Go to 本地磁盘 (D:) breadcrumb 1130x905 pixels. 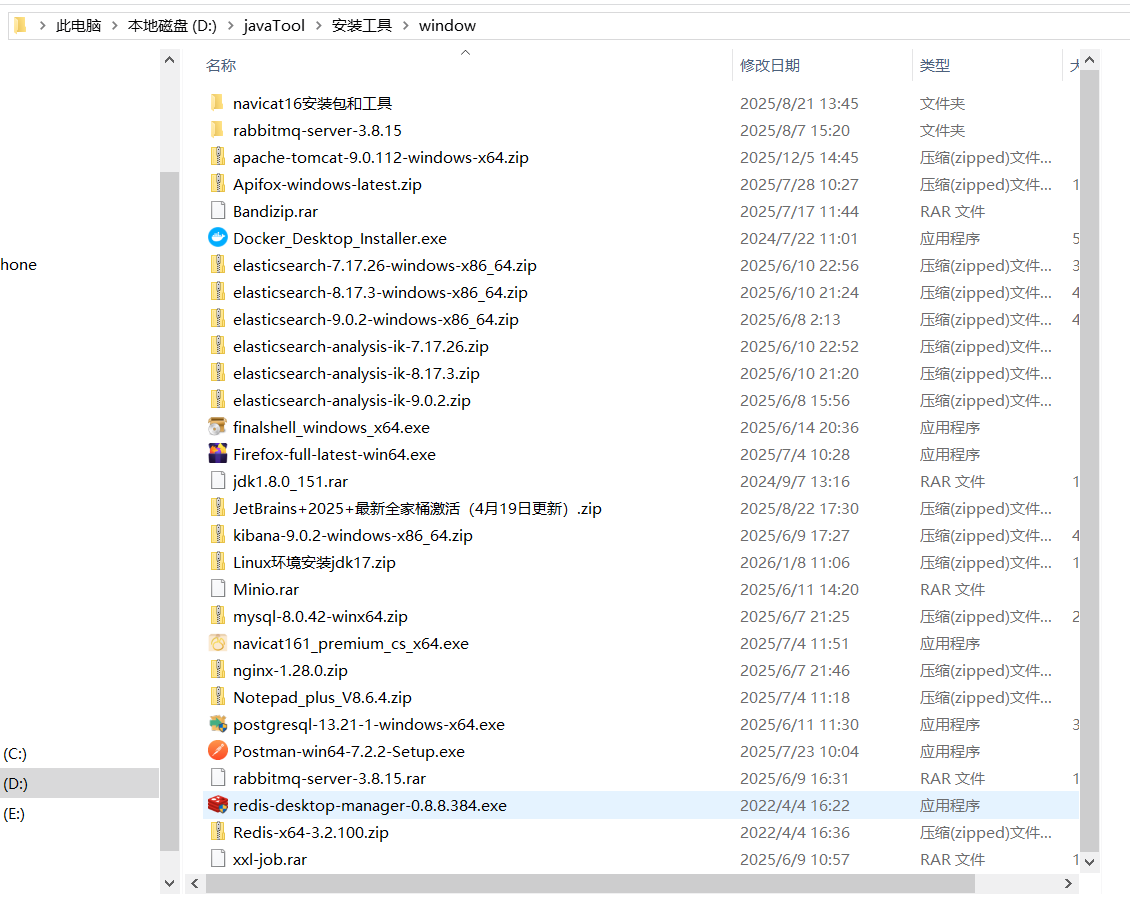click(172, 26)
